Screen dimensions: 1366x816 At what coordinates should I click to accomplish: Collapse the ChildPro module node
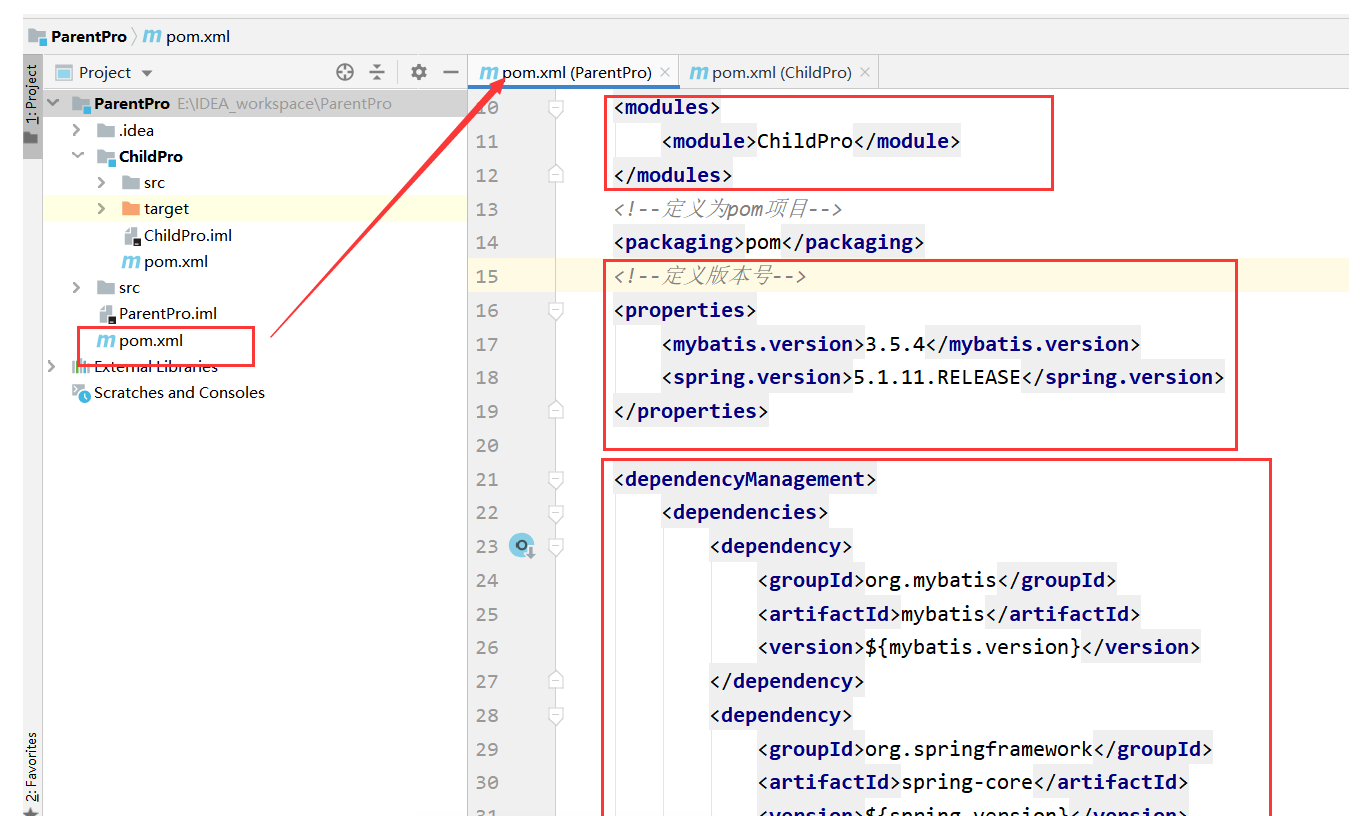77,157
